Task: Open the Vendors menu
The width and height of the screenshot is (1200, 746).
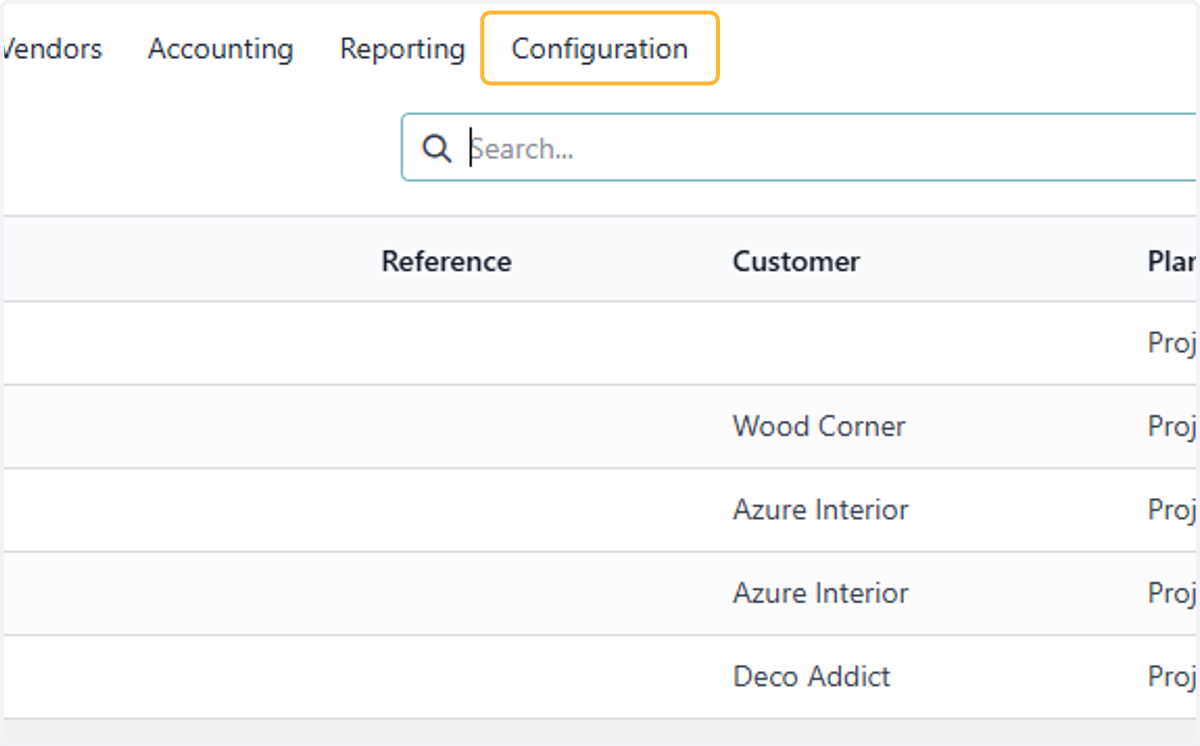Action: click(52, 48)
